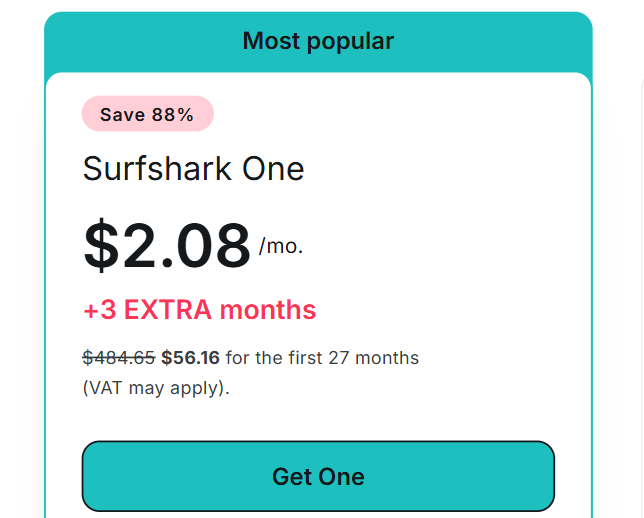Click the +3 EXTRA months promo text
The width and height of the screenshot is (644, 518).
point(199,310)
